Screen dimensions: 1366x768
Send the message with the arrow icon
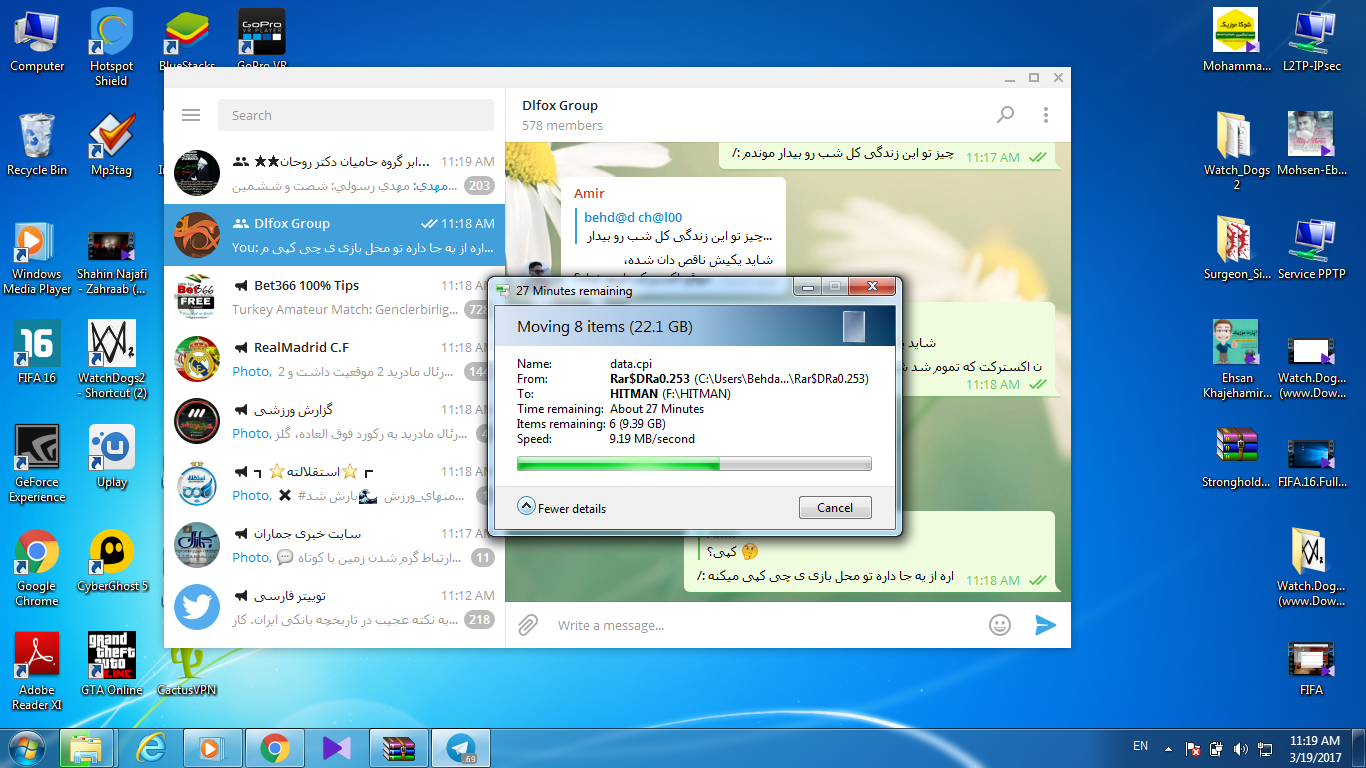pyautogui.click(x=1045, y=625)
